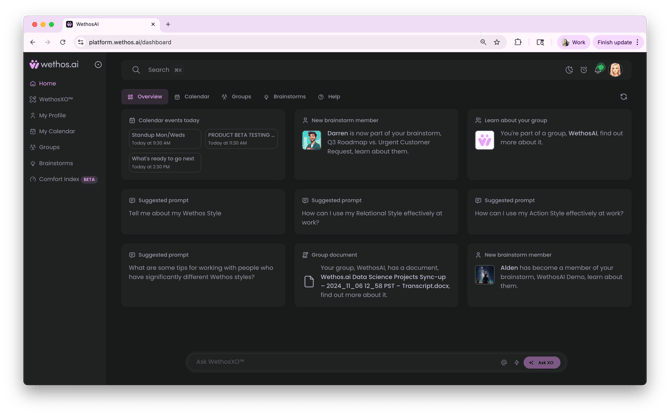
Task: Click the WethosAI group logo thumbnail
Action: [x=485, y=140]
